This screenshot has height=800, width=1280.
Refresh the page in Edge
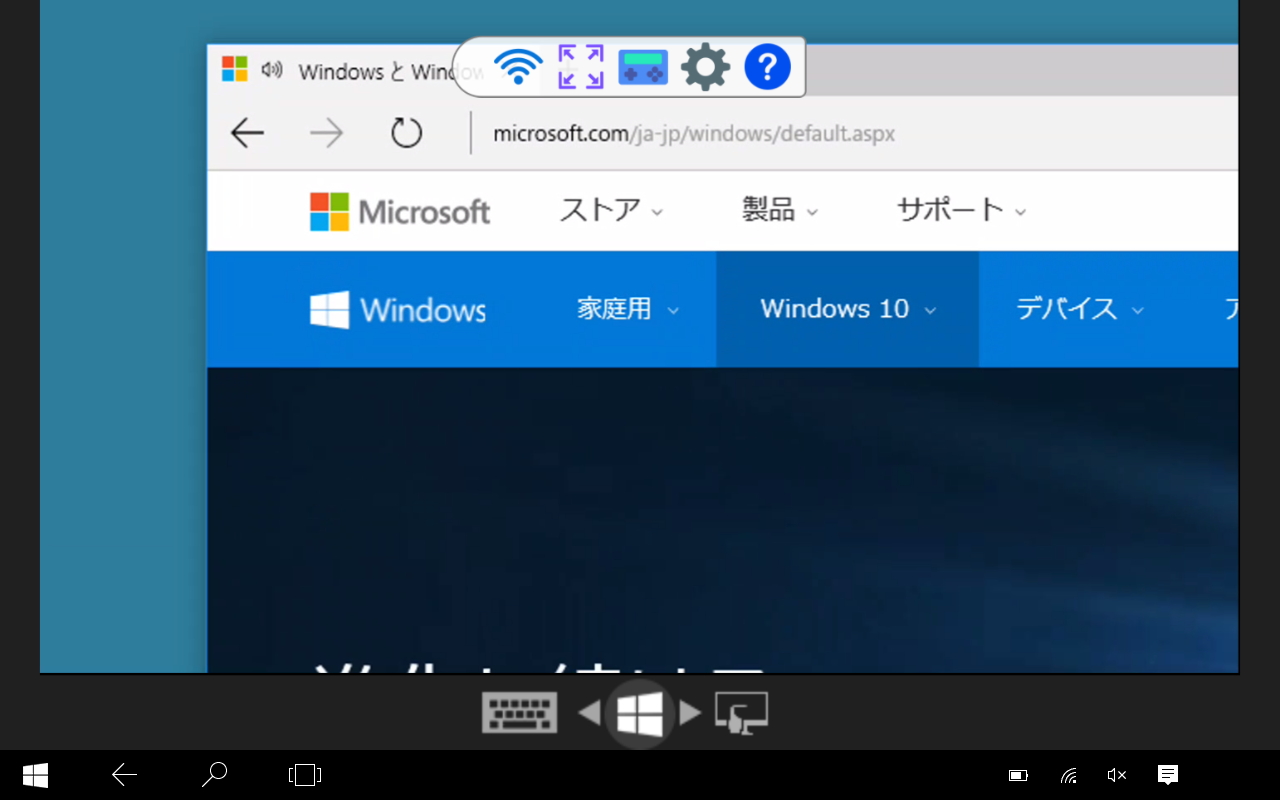click(x=406, y=132)
